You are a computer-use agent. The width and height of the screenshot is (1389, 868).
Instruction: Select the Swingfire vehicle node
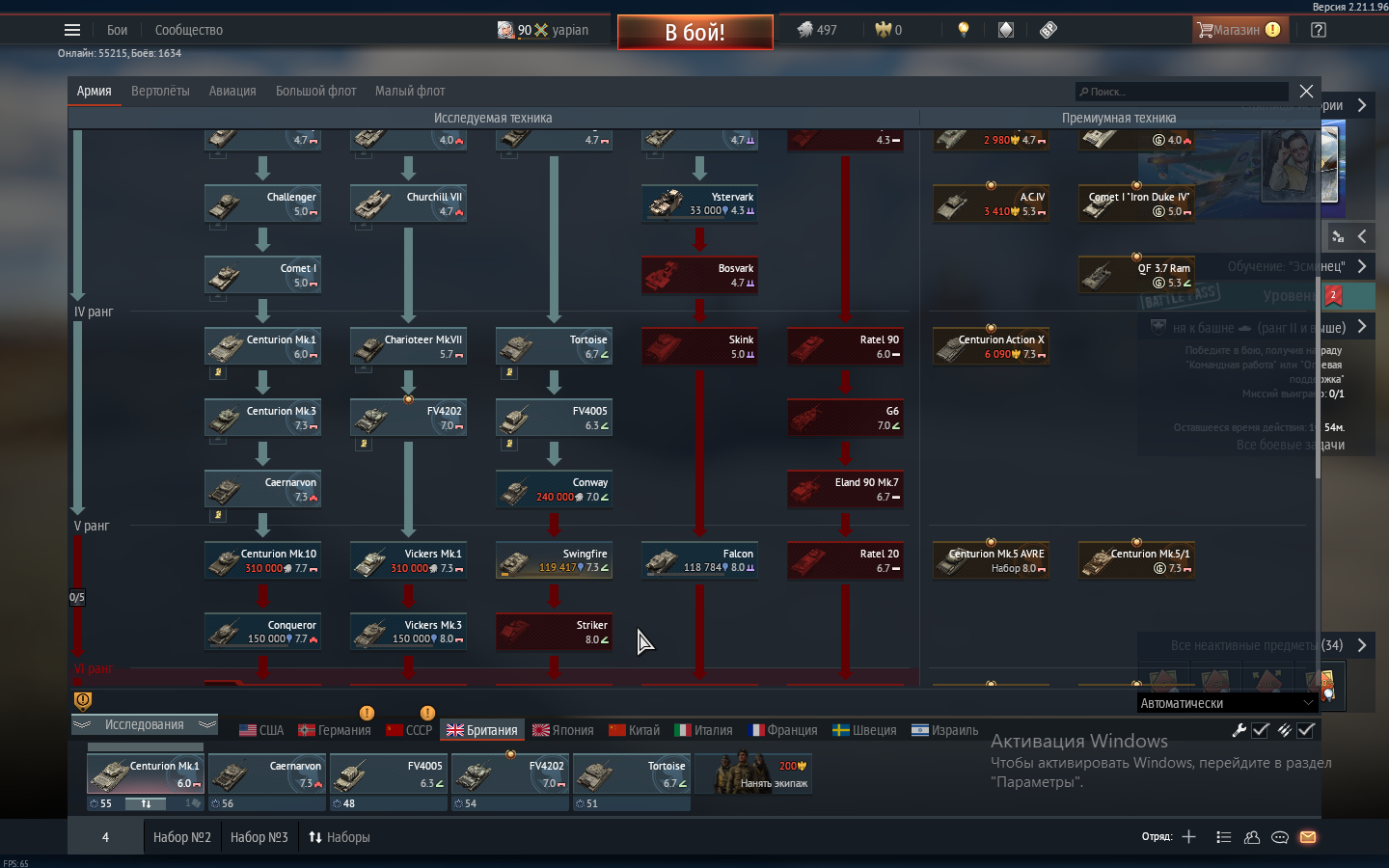coord(554,560)
